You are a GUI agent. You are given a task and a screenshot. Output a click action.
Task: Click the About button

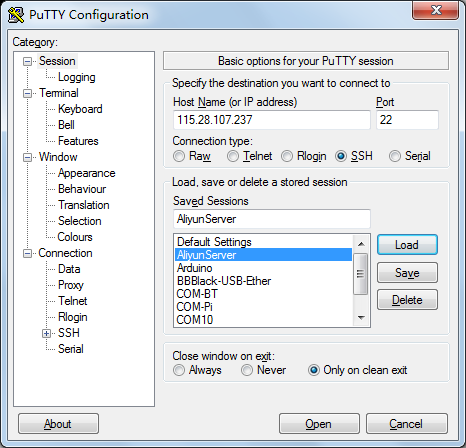coord(58,424)
